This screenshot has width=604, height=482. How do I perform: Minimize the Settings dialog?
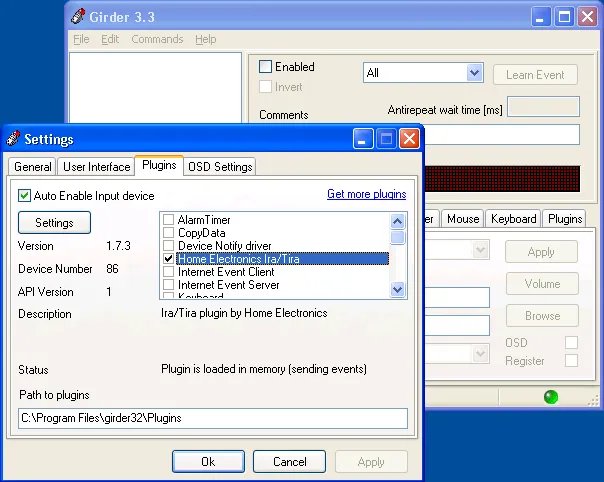[363, 139]
